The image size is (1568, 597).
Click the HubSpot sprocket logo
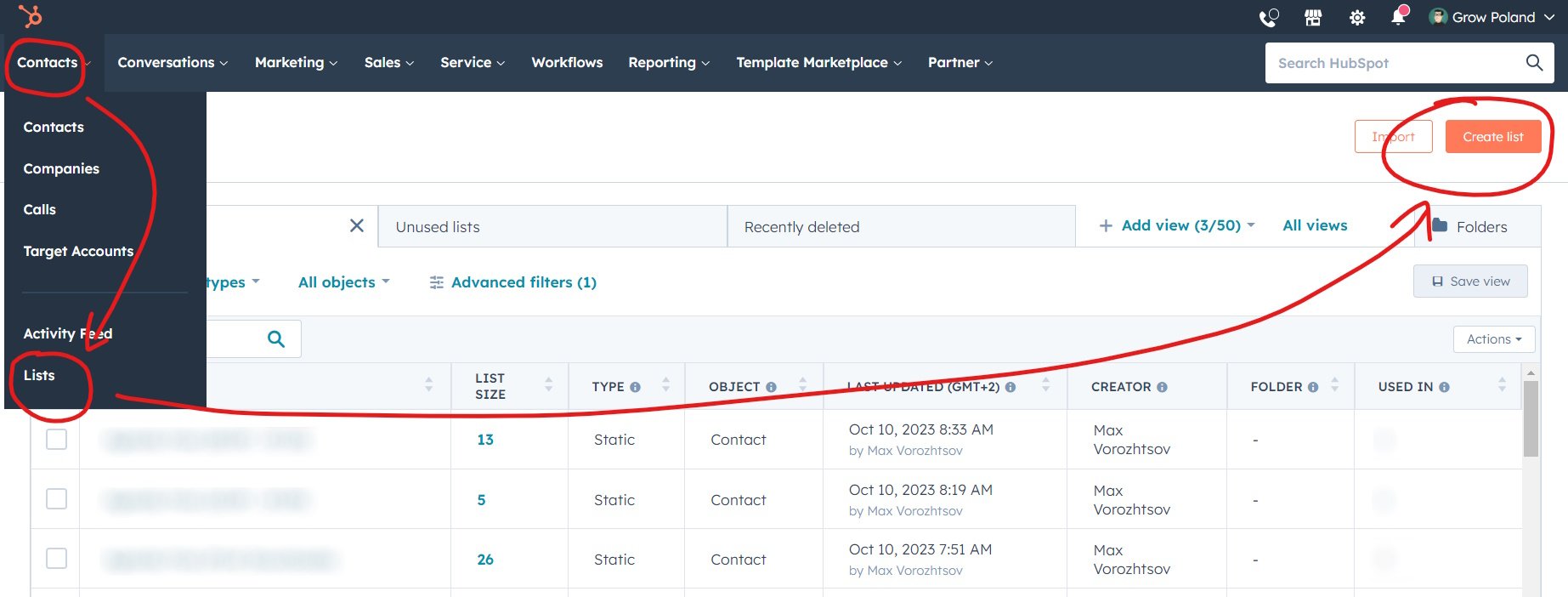[x=30, y=15]
